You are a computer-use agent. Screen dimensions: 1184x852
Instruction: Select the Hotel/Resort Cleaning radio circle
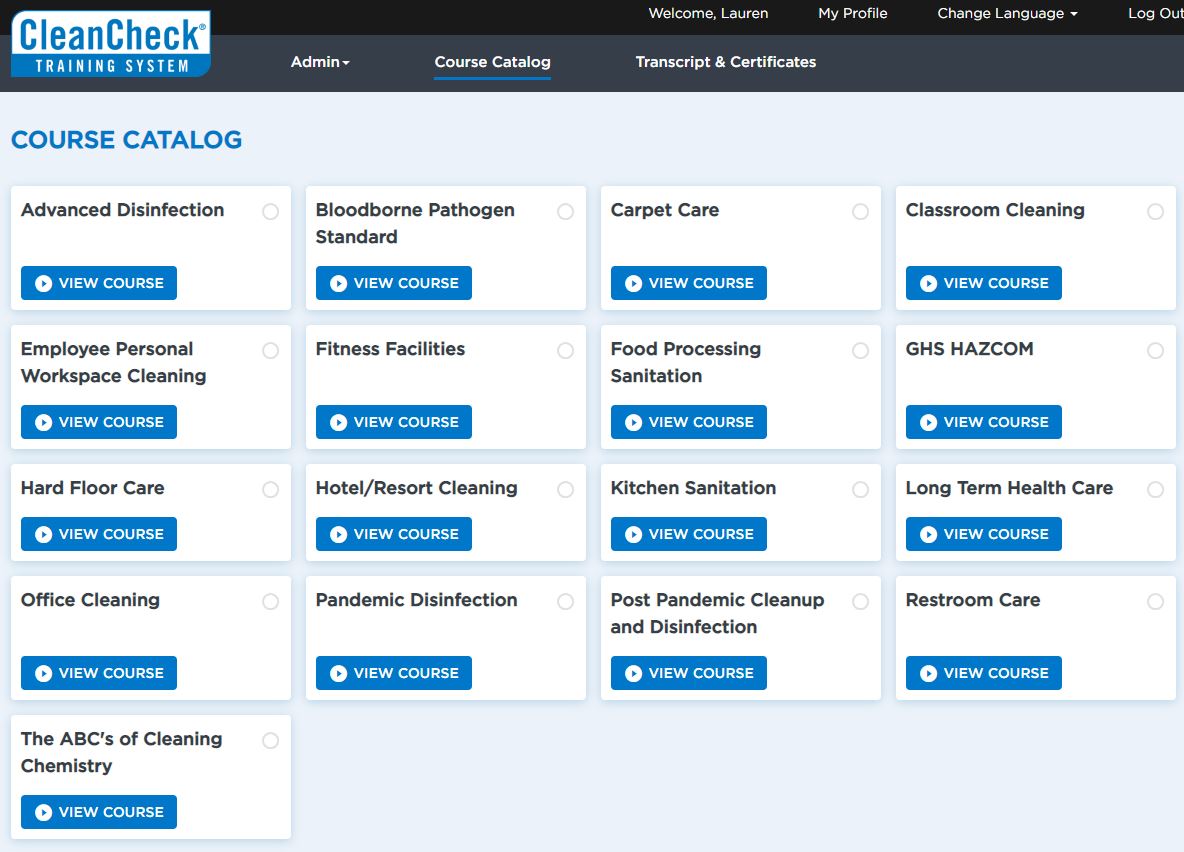click(566, 489)
